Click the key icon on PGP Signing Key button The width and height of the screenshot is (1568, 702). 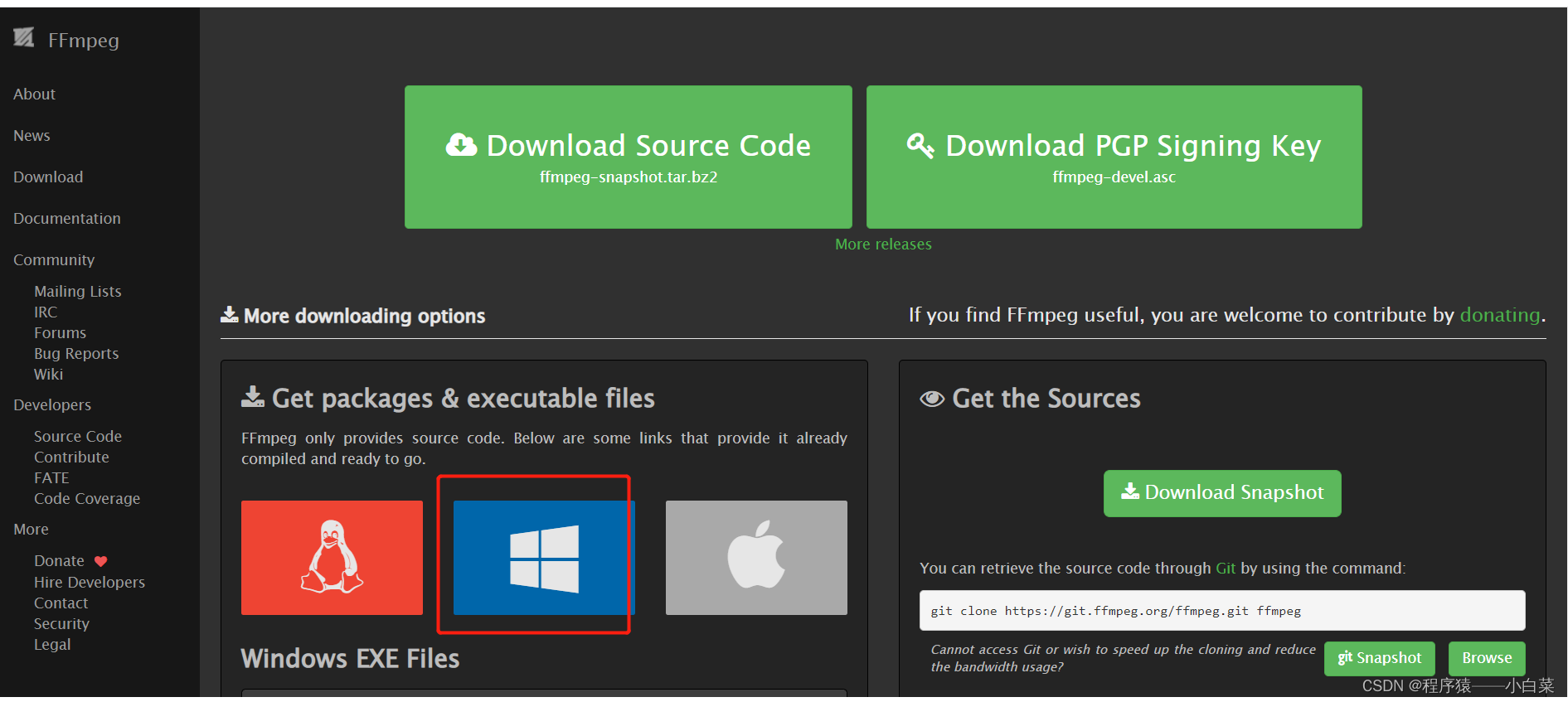pyautogui.click(x=920, y=145)
